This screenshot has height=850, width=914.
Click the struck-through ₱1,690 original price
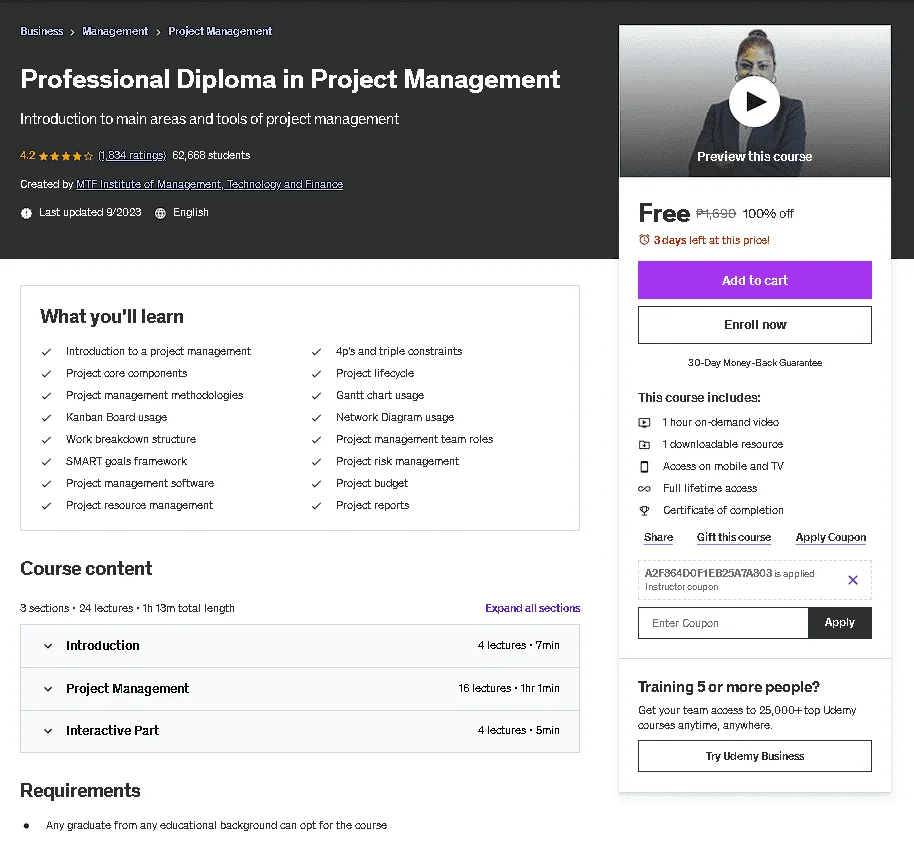click(716, 214)
